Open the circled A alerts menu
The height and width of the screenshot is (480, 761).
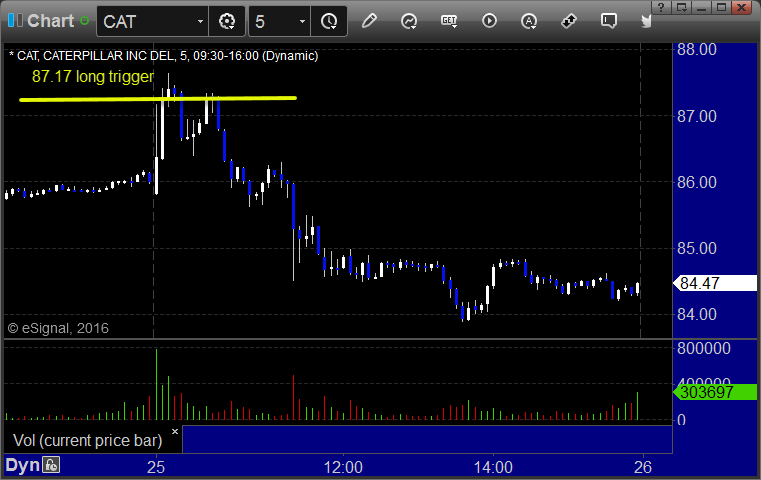tap(529, 21)
